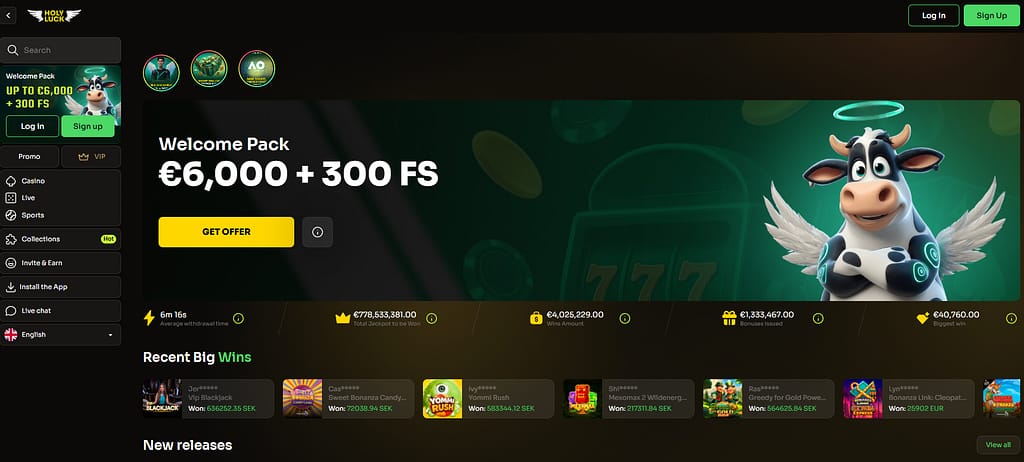The width and height of the screenshot is (1024, 462).
Task: Open info icon next to Total Jackpot
Action: pos(432,318)
